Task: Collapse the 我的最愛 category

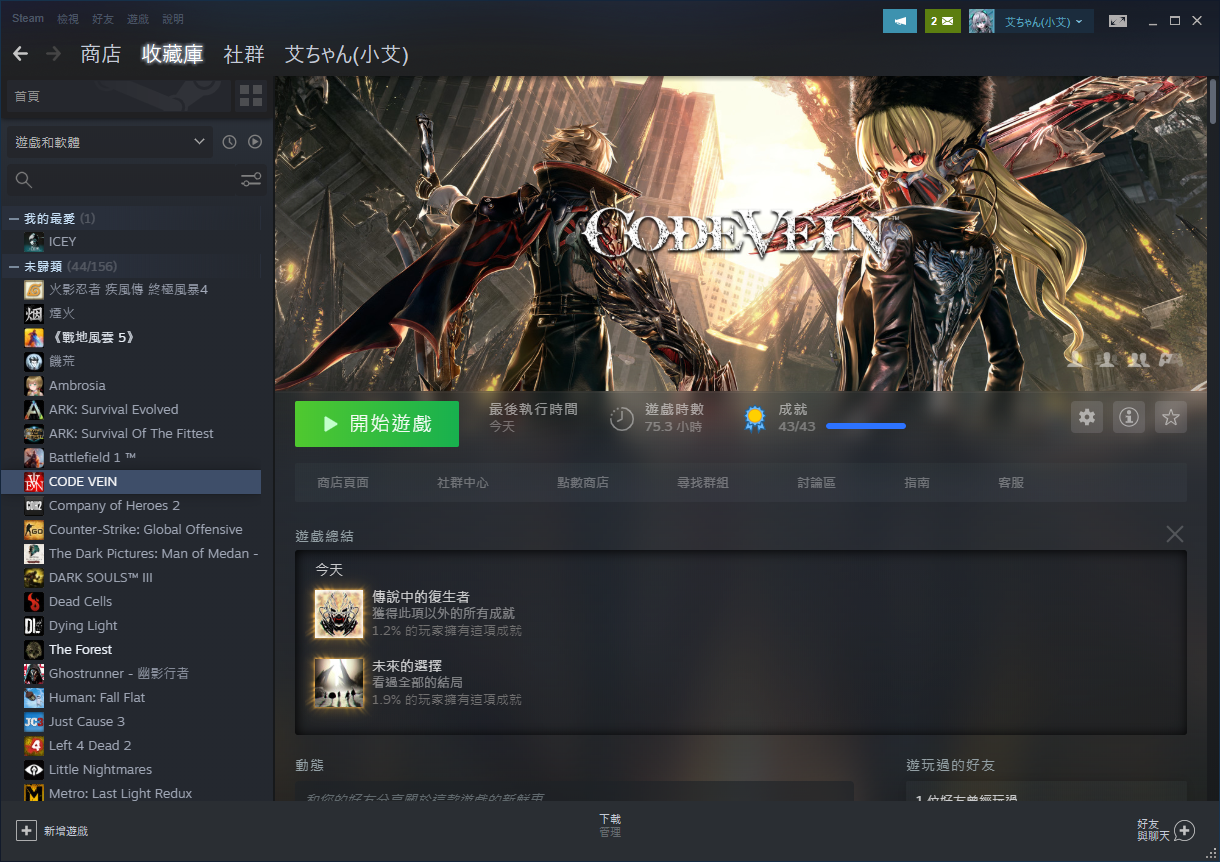Action: coord(14,218)
